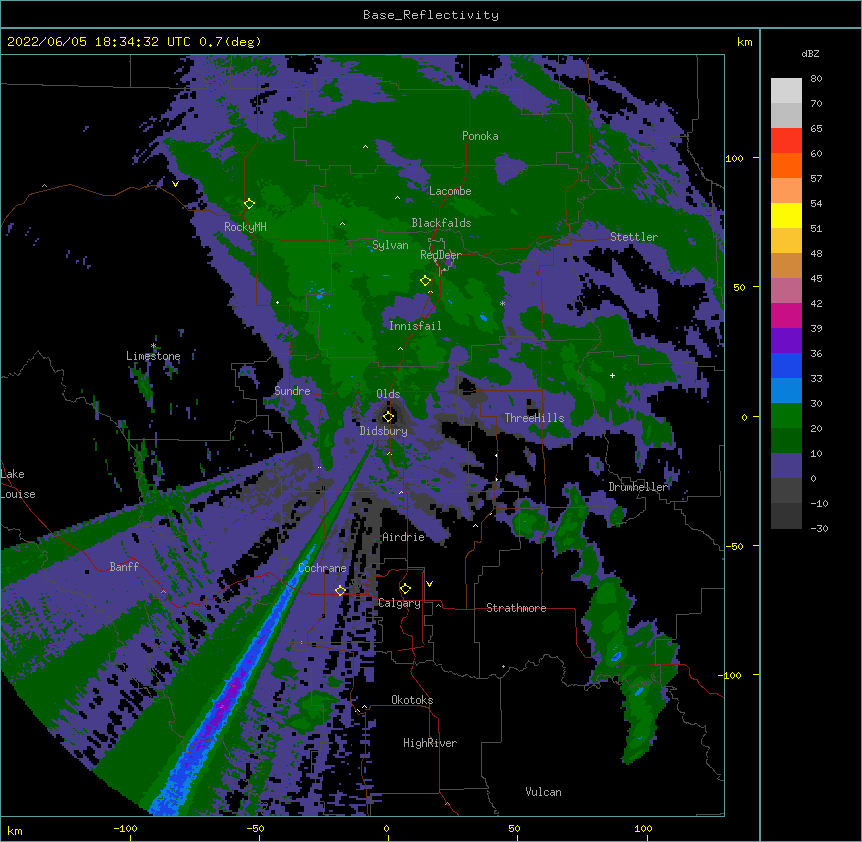Screen dimensions: 862x842
Task: Select the Blackfalds label
Action: coord(441,223)
